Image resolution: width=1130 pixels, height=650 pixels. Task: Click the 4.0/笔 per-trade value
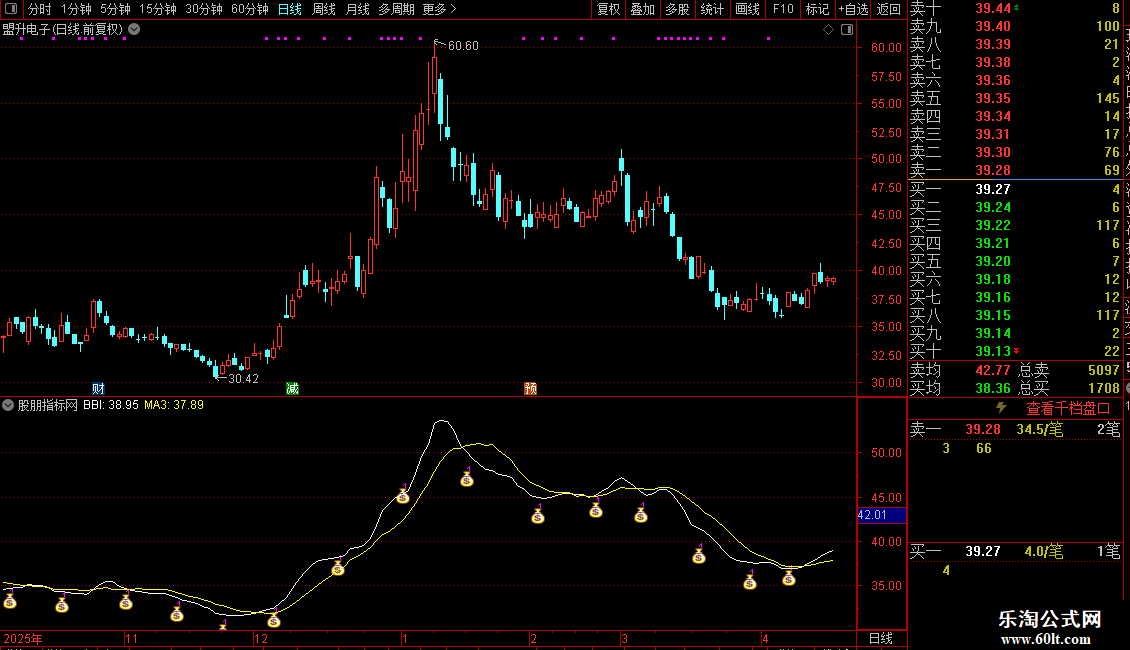1044,551
